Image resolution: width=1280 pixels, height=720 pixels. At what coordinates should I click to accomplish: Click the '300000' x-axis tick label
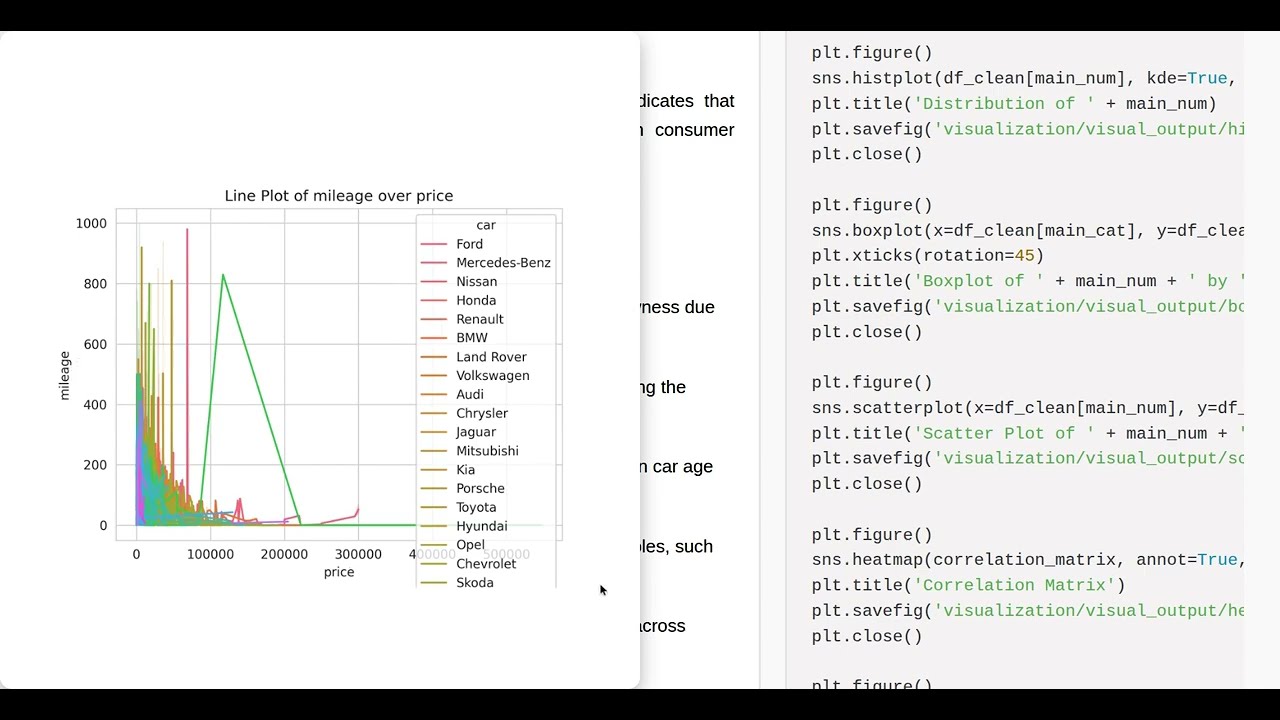coord(358,554)
